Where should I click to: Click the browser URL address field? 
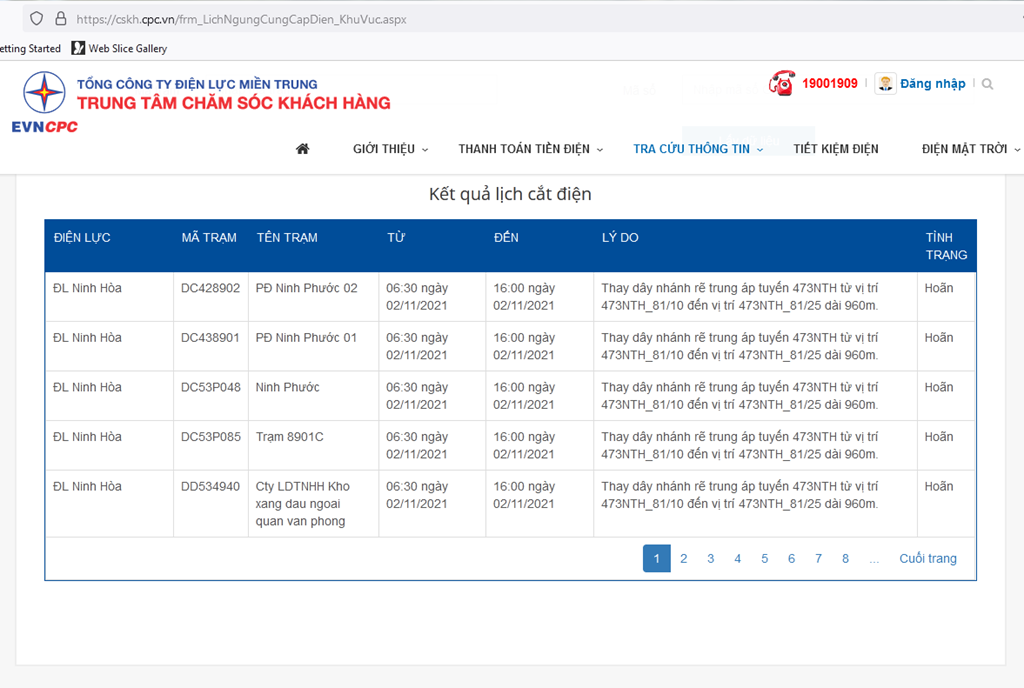coord(400,19)
